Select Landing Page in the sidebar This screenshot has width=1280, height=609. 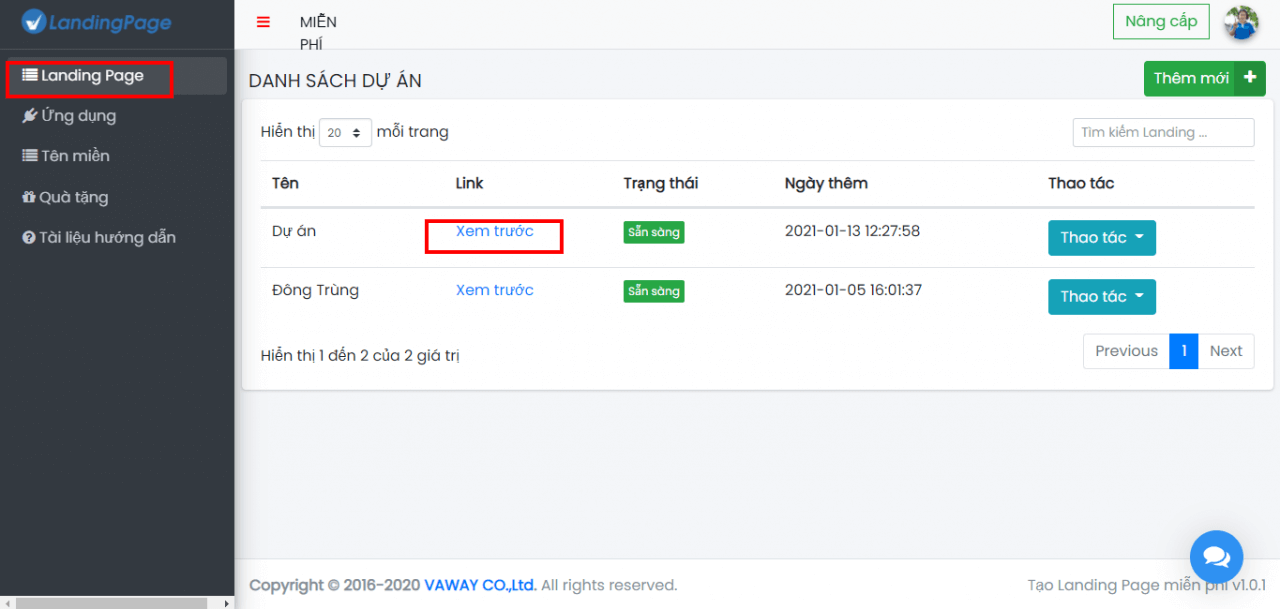tap(92, 76)
